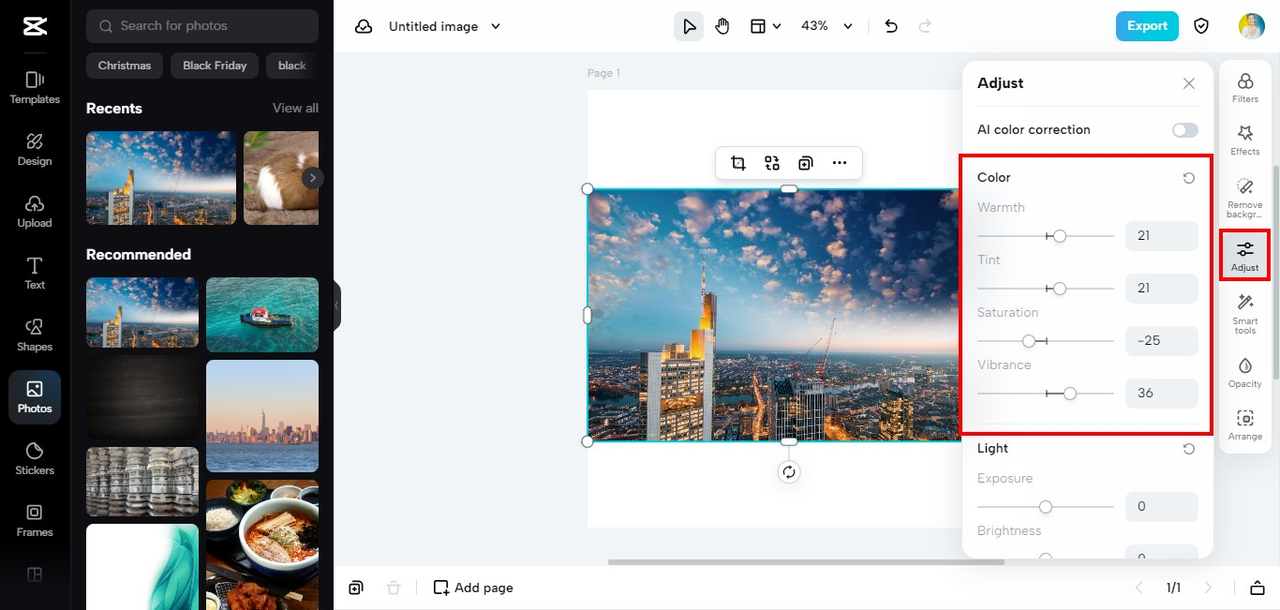Select the New York skyline sunset photo
Screen dimensions: 1280x610
[x=262, y=416]
